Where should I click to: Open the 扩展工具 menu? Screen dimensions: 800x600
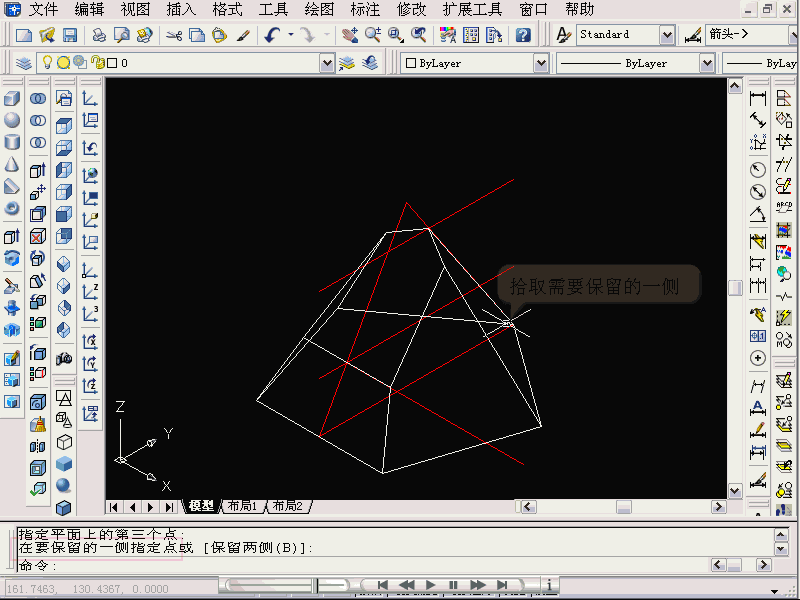pos(472,10)
